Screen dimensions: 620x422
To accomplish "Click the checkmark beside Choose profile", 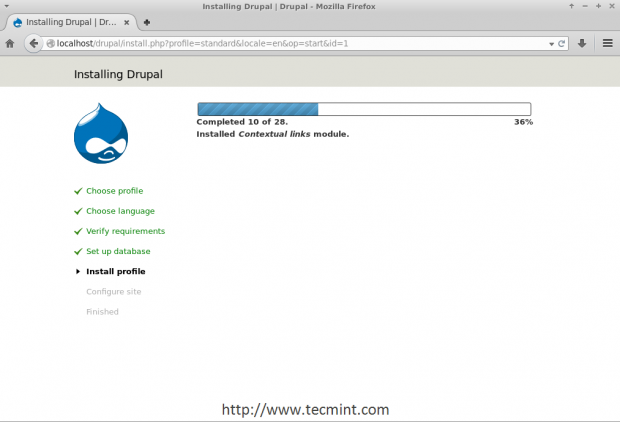I will pyautogui.click(x=78, y=191).
